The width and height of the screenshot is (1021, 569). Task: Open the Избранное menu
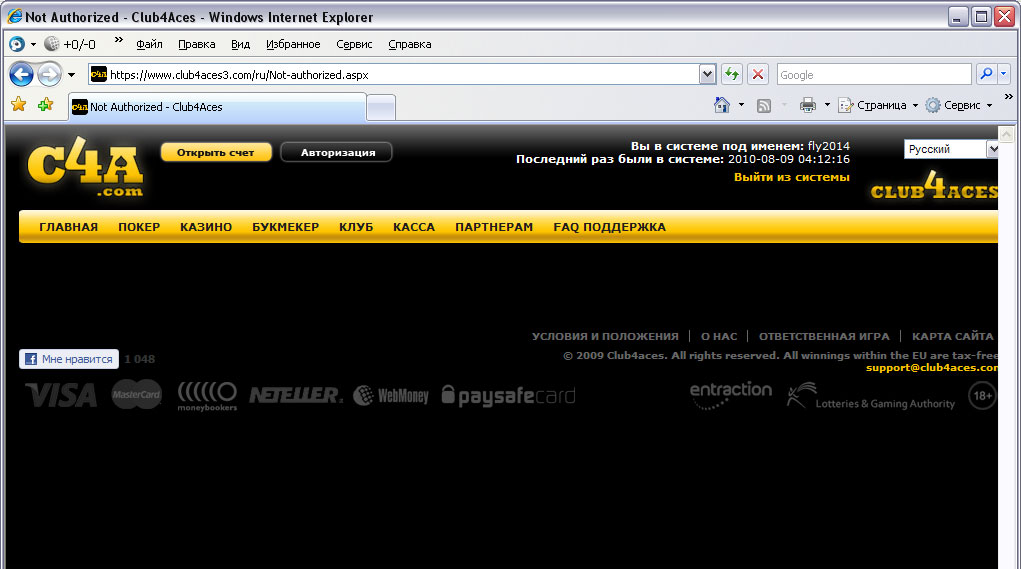point(293,44)
